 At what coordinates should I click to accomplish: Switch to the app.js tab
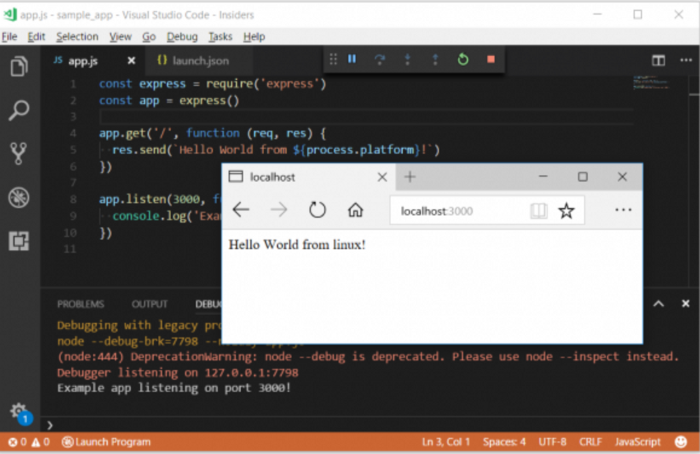(x=83, y=61)
